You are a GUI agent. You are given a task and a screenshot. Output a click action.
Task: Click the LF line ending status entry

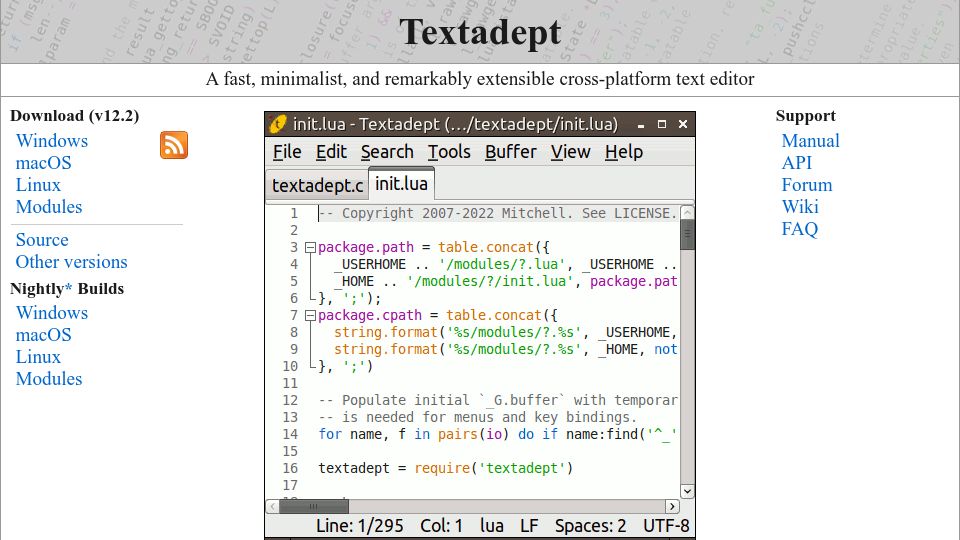coord(529,526)
